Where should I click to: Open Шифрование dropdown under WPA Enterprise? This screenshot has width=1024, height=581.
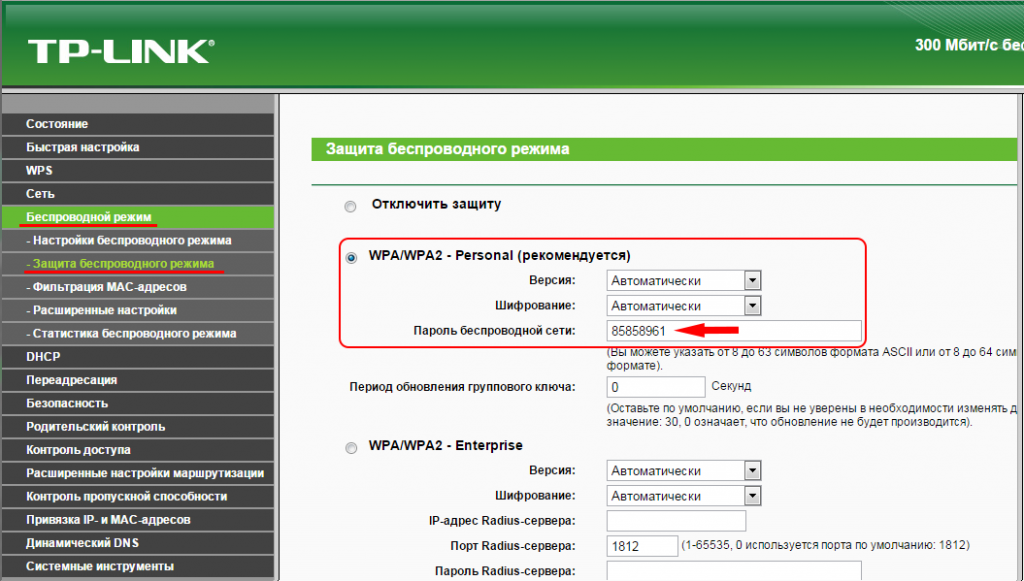684,496
